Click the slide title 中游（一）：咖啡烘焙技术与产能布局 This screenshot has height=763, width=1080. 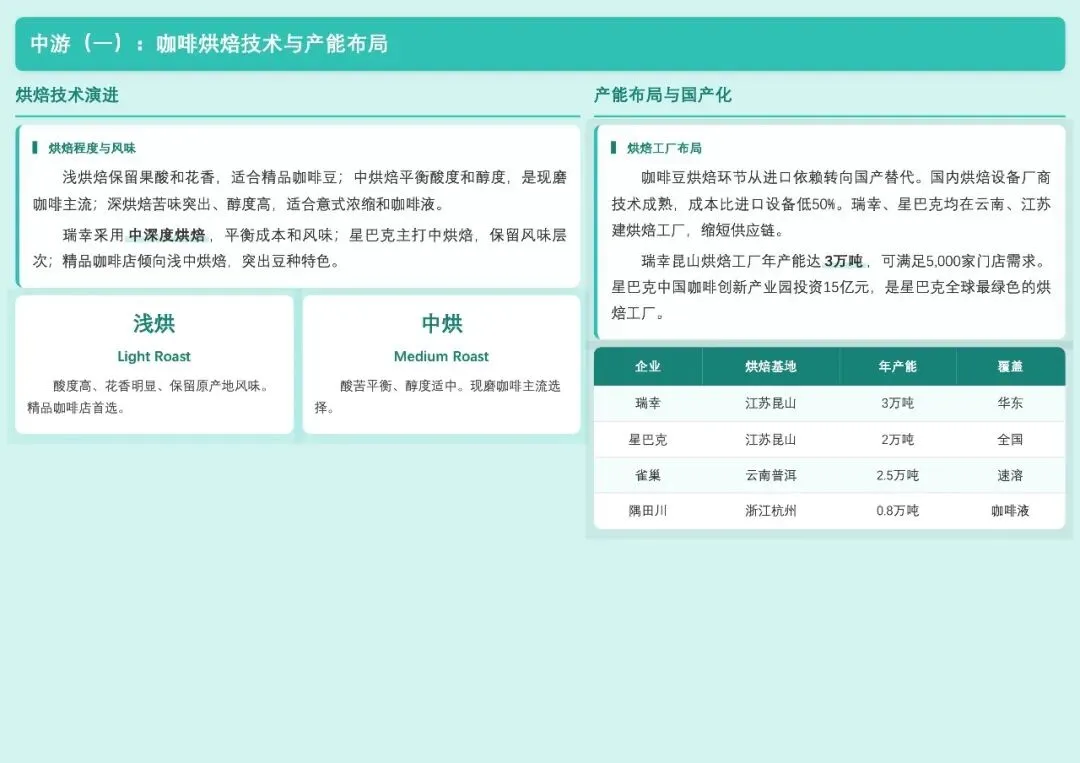209,43
